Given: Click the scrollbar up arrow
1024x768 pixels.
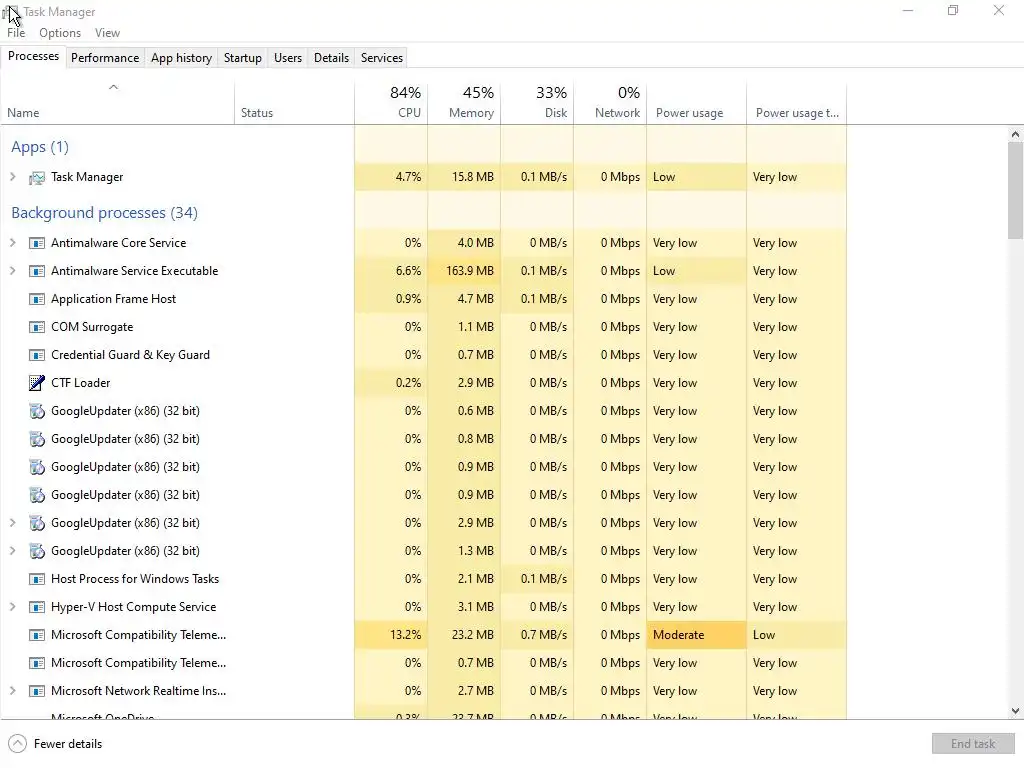Looking at the screenshot, I should 1015,135.
